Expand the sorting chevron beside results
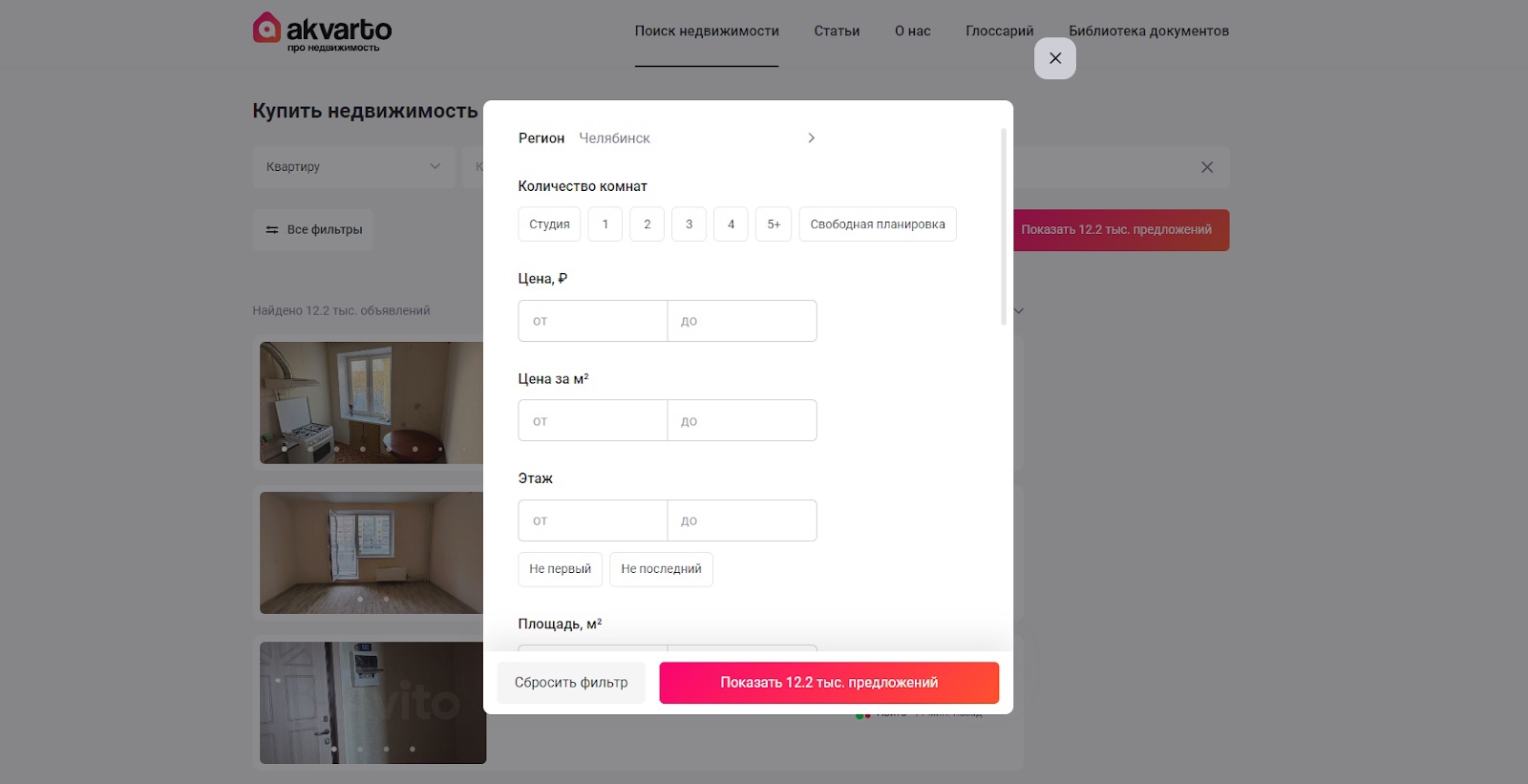The image size is (1528, 784). click(1019, 311)
